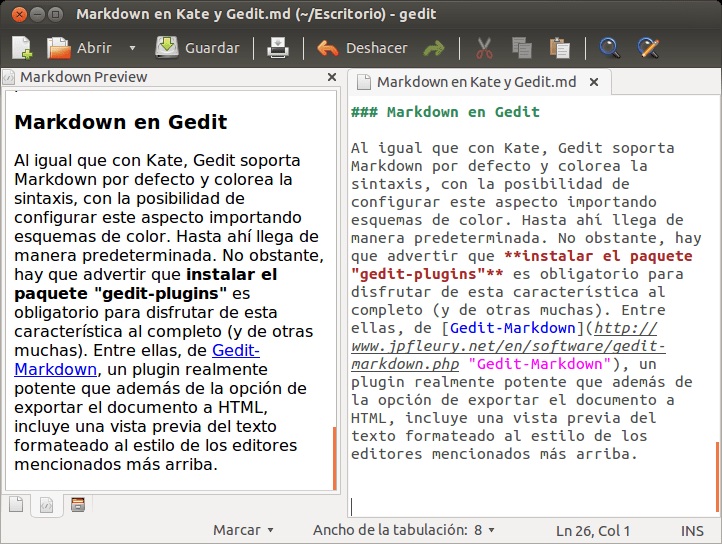Click the new document icon
Image resolution: width=722 pixels, height=544 pixels.
point(22,48)
